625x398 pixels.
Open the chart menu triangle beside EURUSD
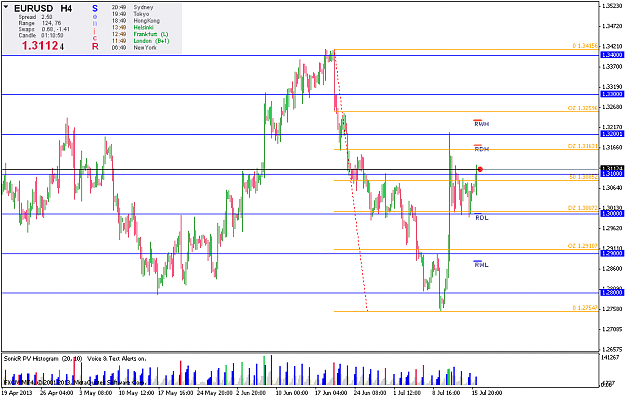(x=6, y=7)
